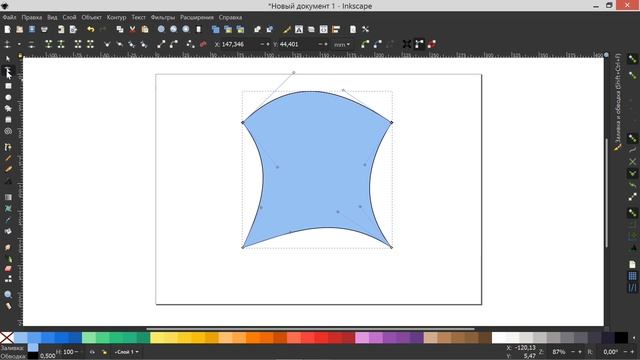
Task: Select the Gradient tool
Action: [x=8, y=197]
